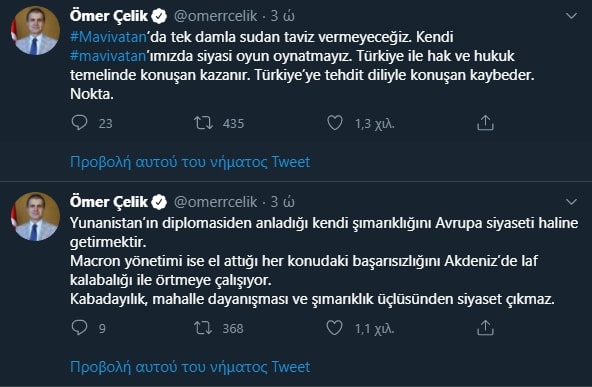Screen dimensions: 592x387
Task: Share the first tweet about Mavivatan
Action: coord(485,123)
